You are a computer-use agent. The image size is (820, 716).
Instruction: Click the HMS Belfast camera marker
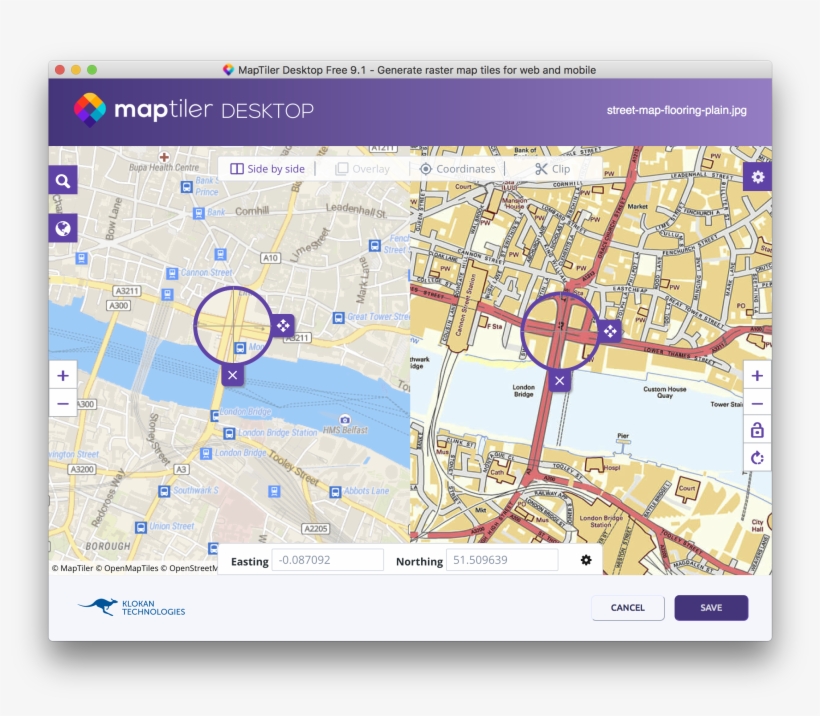(345, 420)
